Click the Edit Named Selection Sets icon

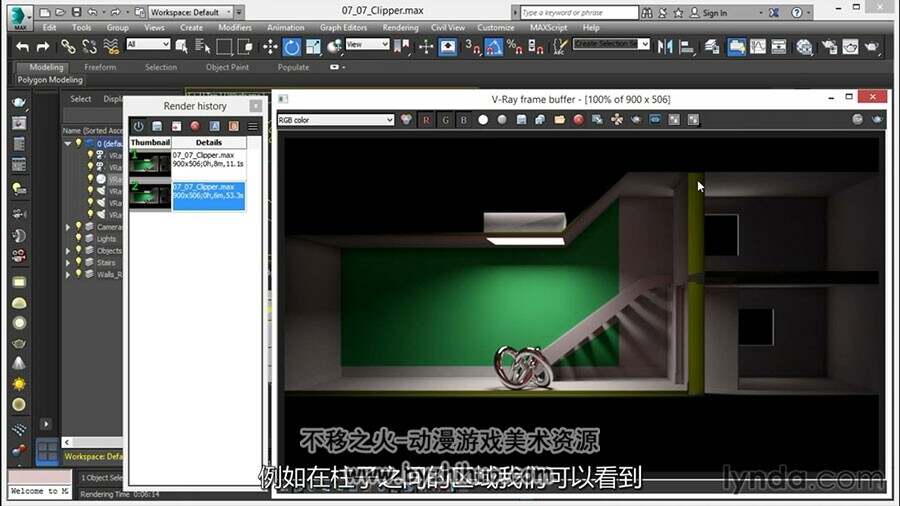[560, 46]
